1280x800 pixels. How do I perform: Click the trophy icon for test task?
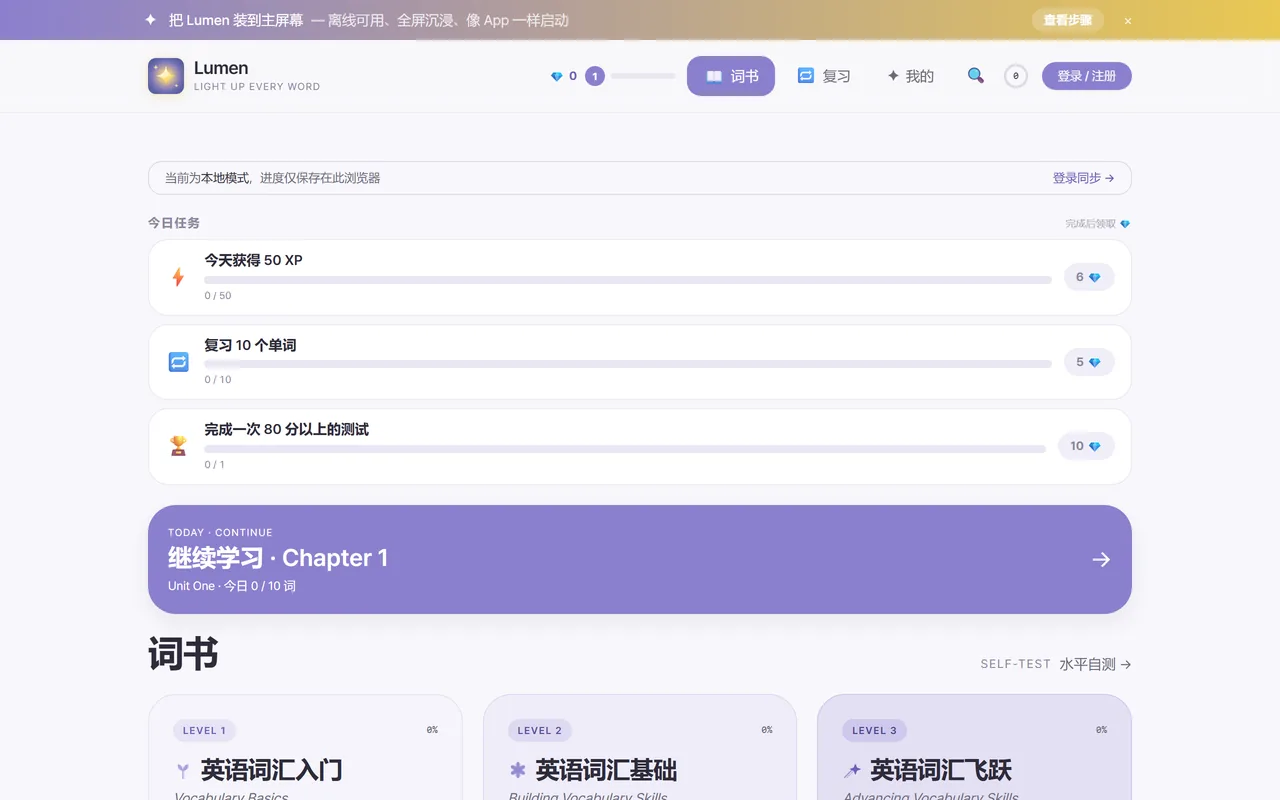[x=178, y=446]
